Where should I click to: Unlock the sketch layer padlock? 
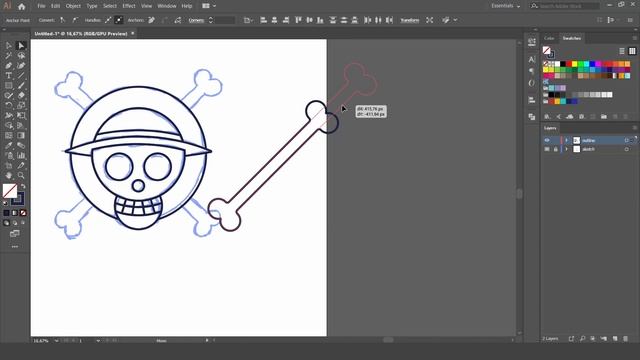coord(556,149)
